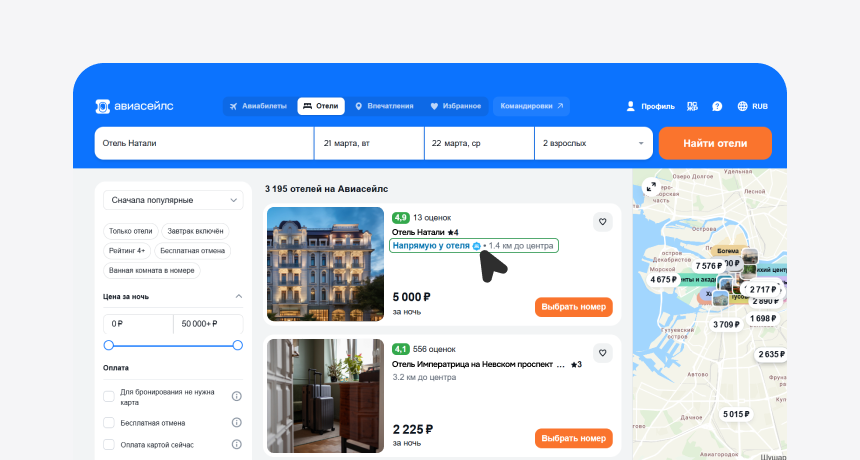Save Отель Императрица with the heart icon

pyautogui.click(x=602, y=352)
